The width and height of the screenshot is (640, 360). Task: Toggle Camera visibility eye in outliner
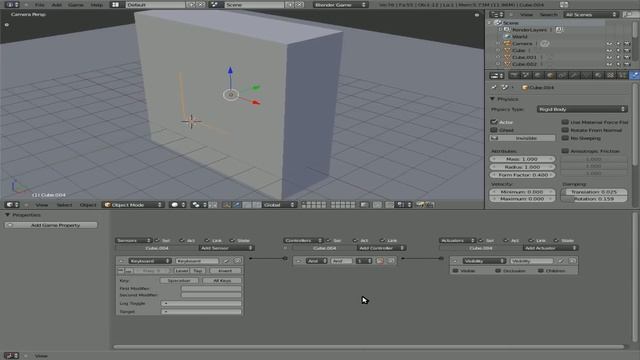click(609, 43)
